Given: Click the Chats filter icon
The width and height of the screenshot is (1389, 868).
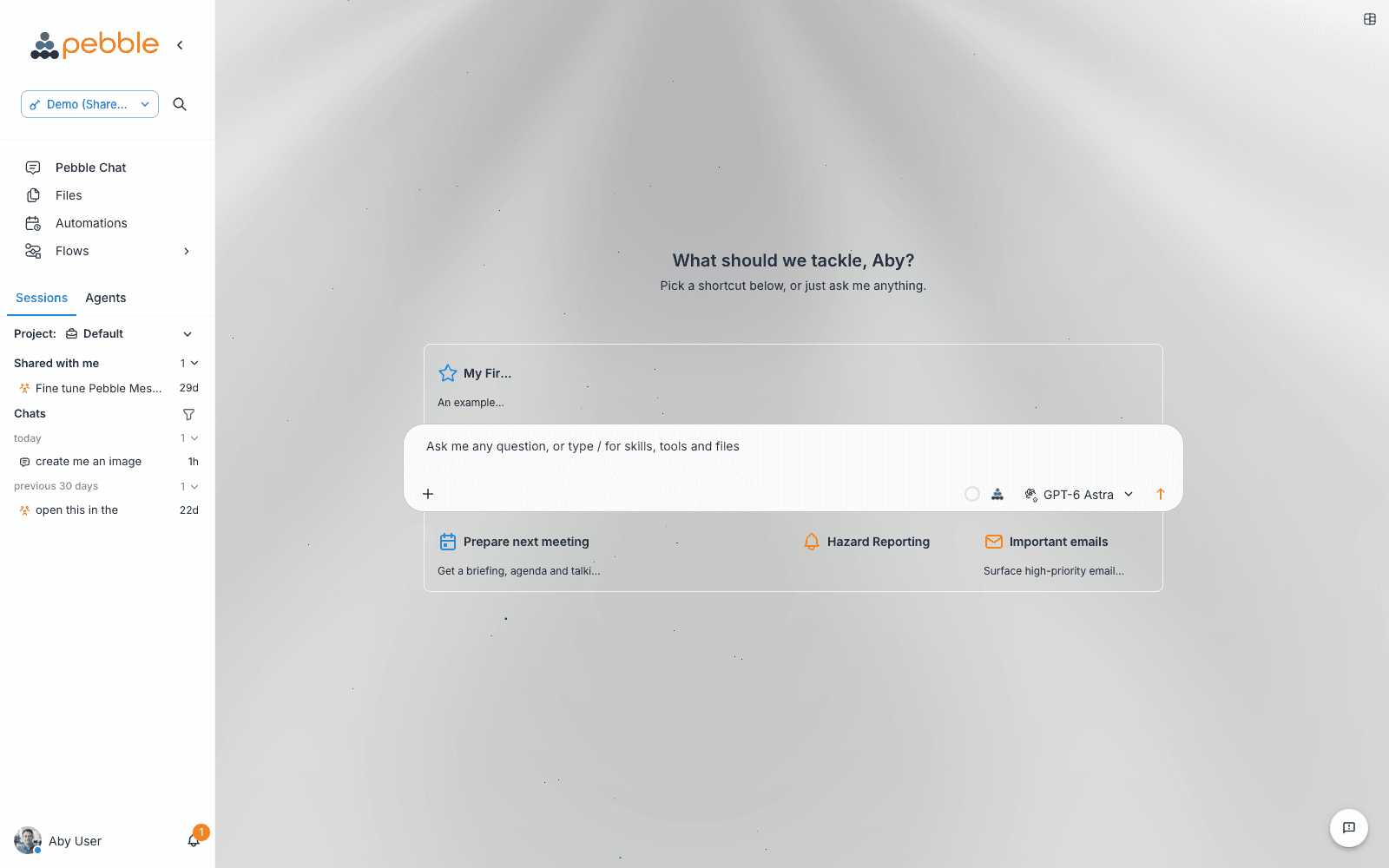Looking at the screenshot, I should click(x=188, y=414).
